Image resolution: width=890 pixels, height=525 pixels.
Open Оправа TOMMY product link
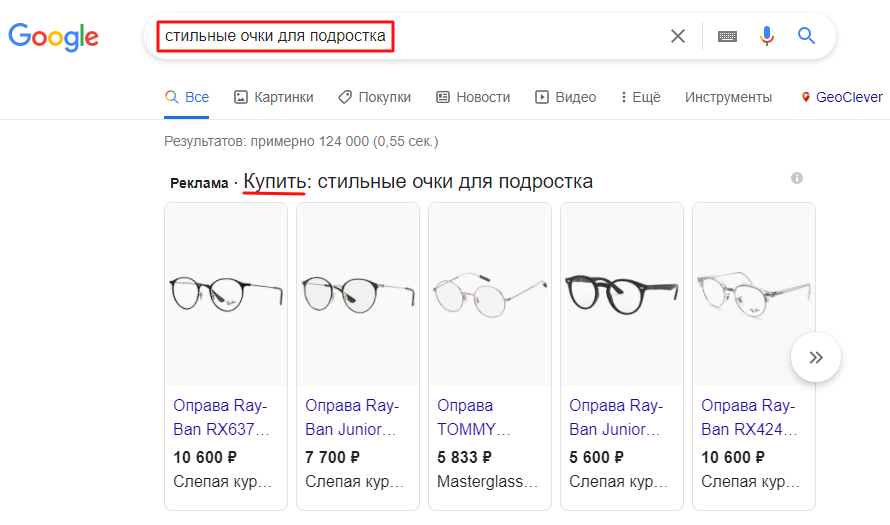(x=474, y=417)
